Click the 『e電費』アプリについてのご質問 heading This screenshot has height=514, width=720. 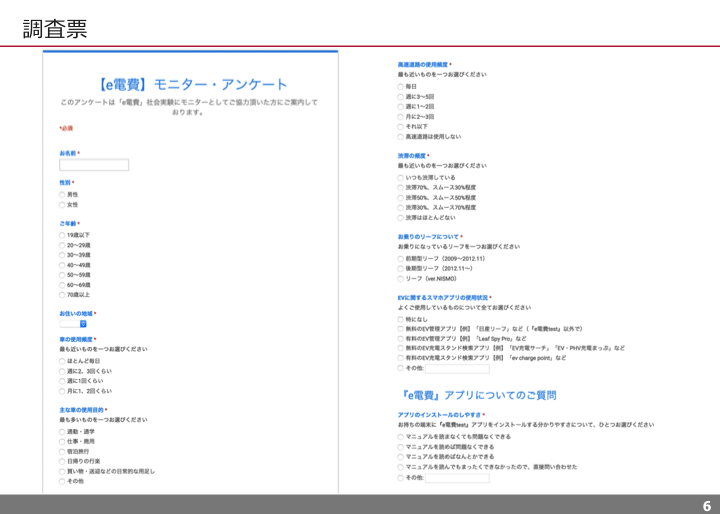[x=478, y=395]
